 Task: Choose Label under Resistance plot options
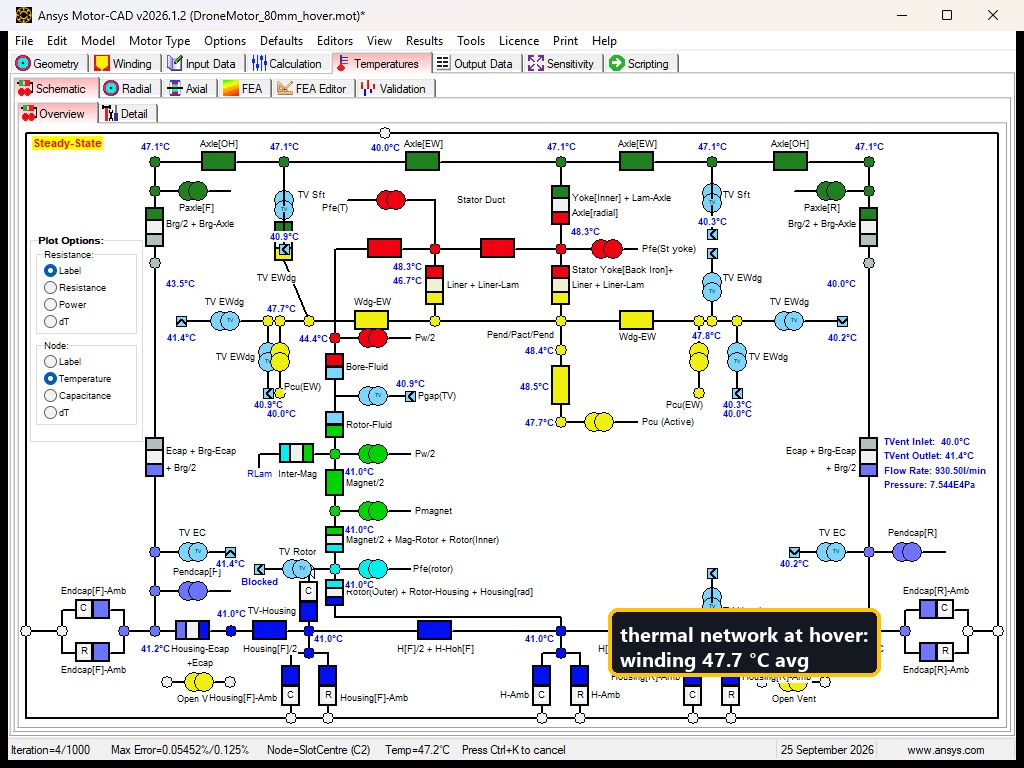50,270
